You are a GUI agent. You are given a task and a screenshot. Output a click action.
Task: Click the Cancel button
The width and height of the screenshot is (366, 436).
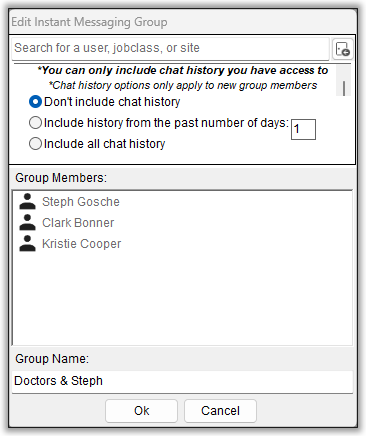coord(220,411)
